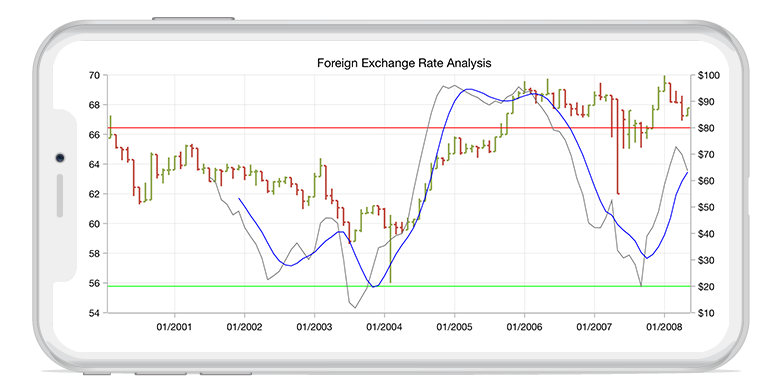This screenshot has height=391, width=781.
Task: Click the $40 label on right axis
Action: click(707, 234)
